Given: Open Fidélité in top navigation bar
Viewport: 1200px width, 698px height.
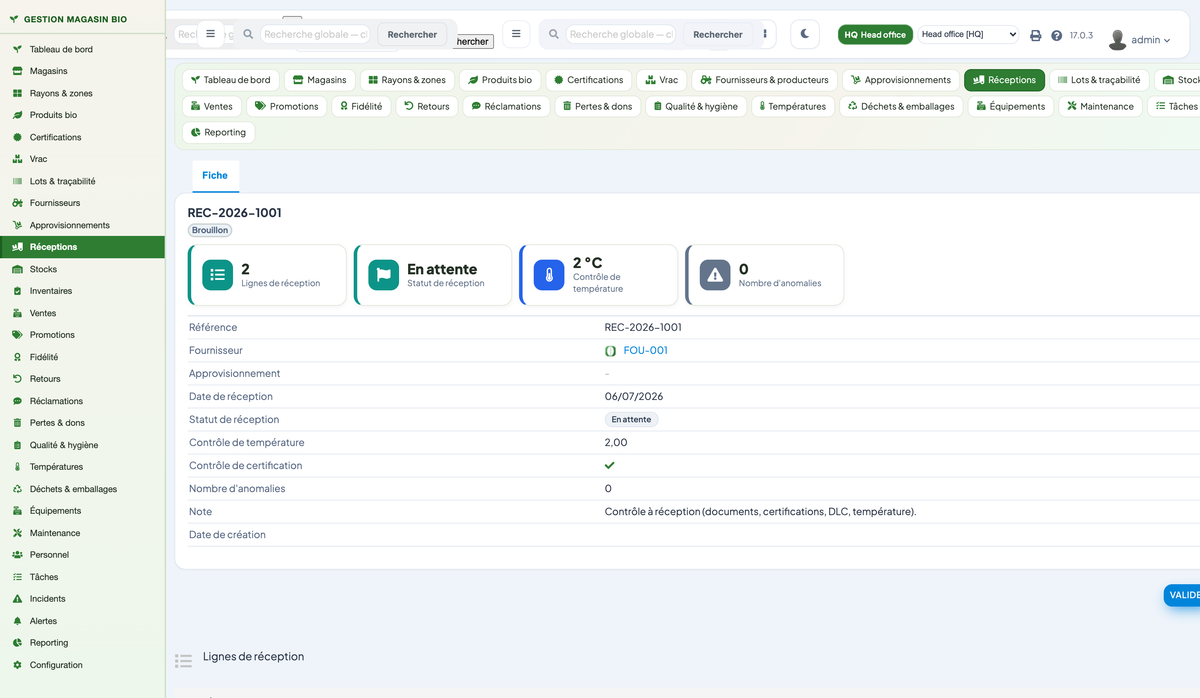Looking at the screenshot, I should tap(361, 106).
